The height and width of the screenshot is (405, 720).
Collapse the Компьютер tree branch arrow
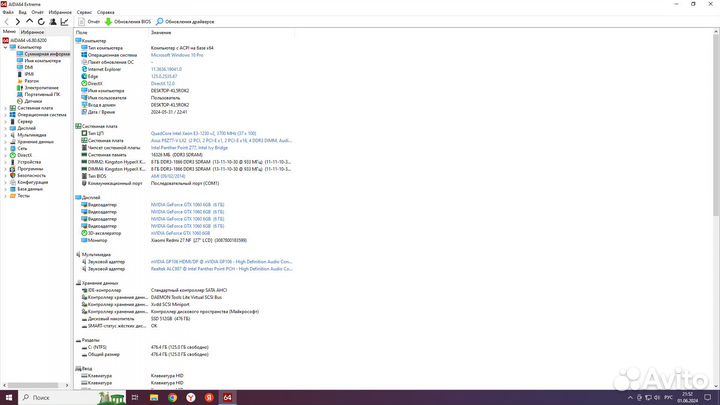pos(6,47)
